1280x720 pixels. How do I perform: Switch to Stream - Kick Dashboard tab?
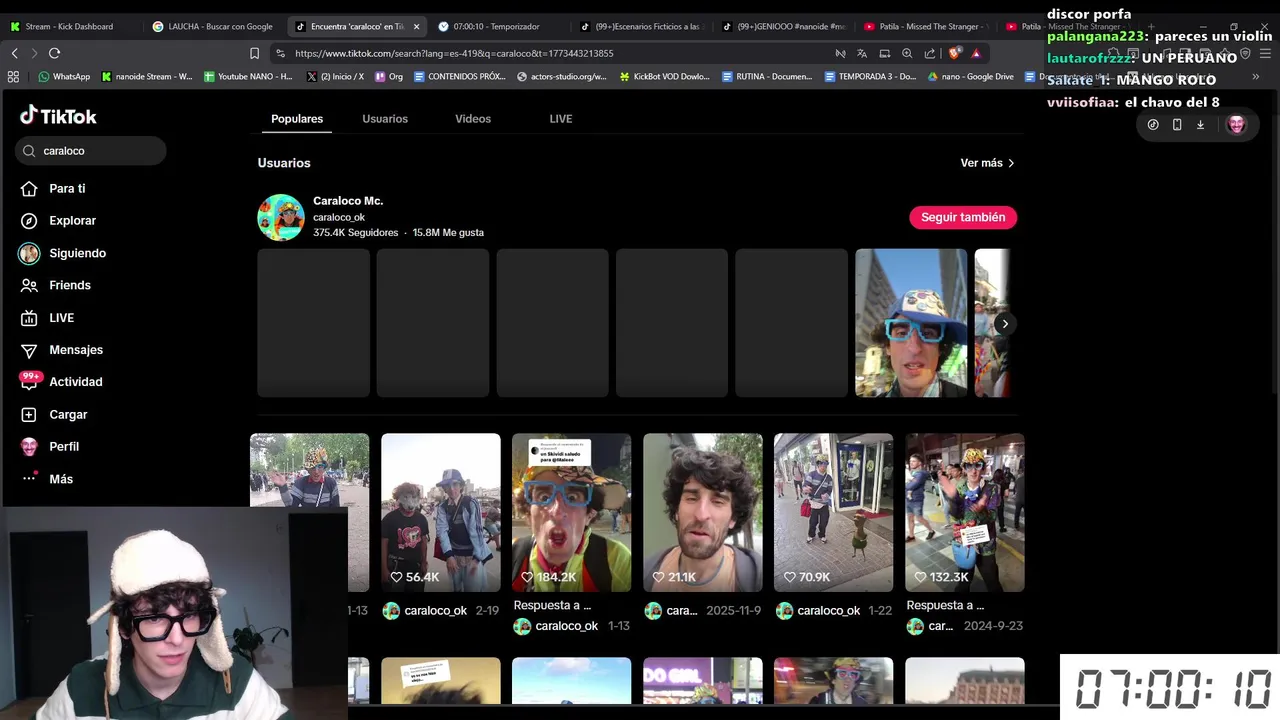click(x=68, y=26)
